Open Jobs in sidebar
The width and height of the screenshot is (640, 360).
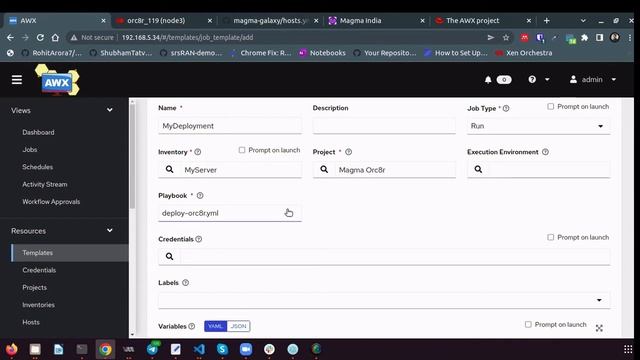[30, 150]
